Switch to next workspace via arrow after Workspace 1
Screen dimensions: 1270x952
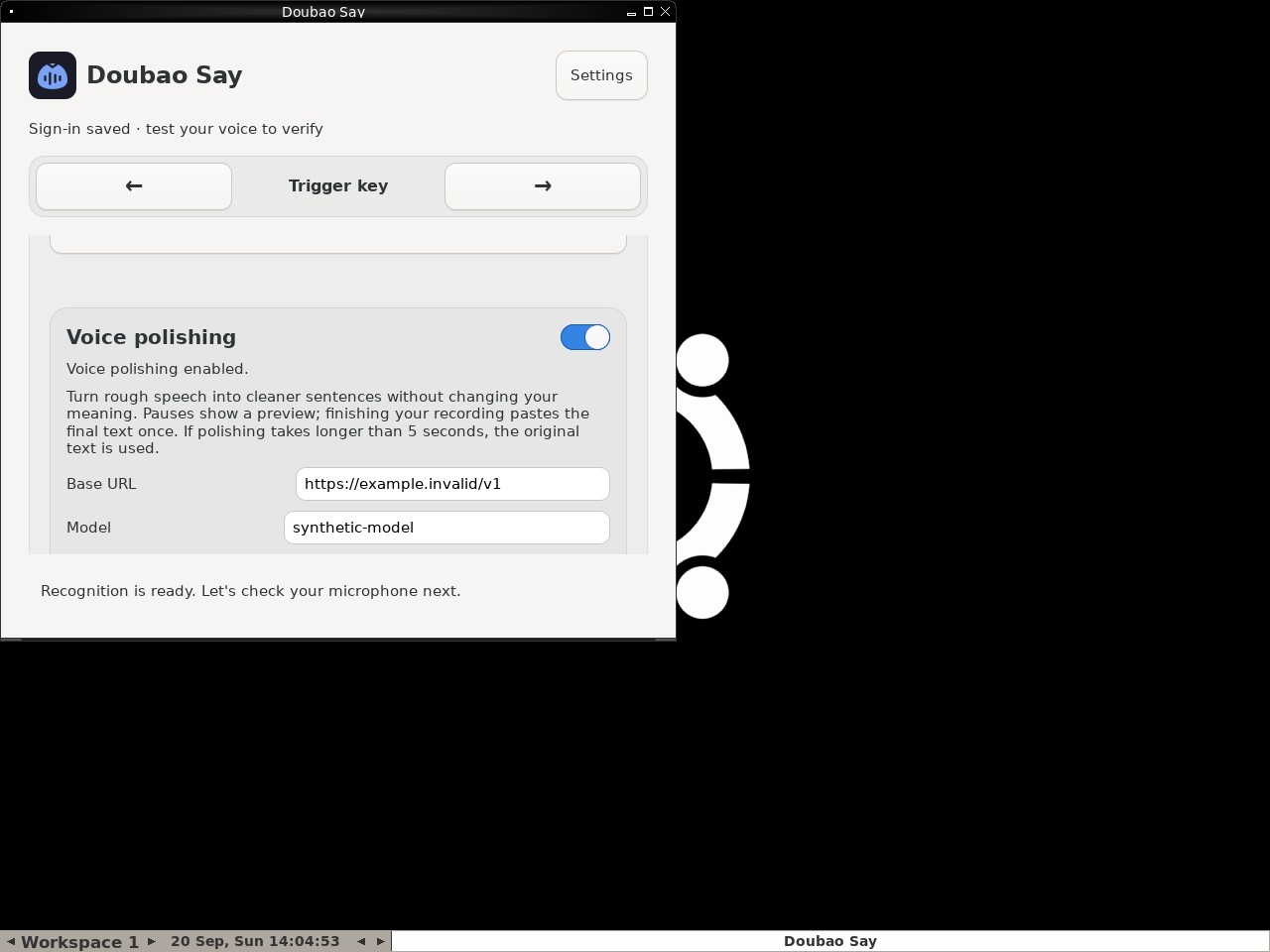click(x=152, y=942)
